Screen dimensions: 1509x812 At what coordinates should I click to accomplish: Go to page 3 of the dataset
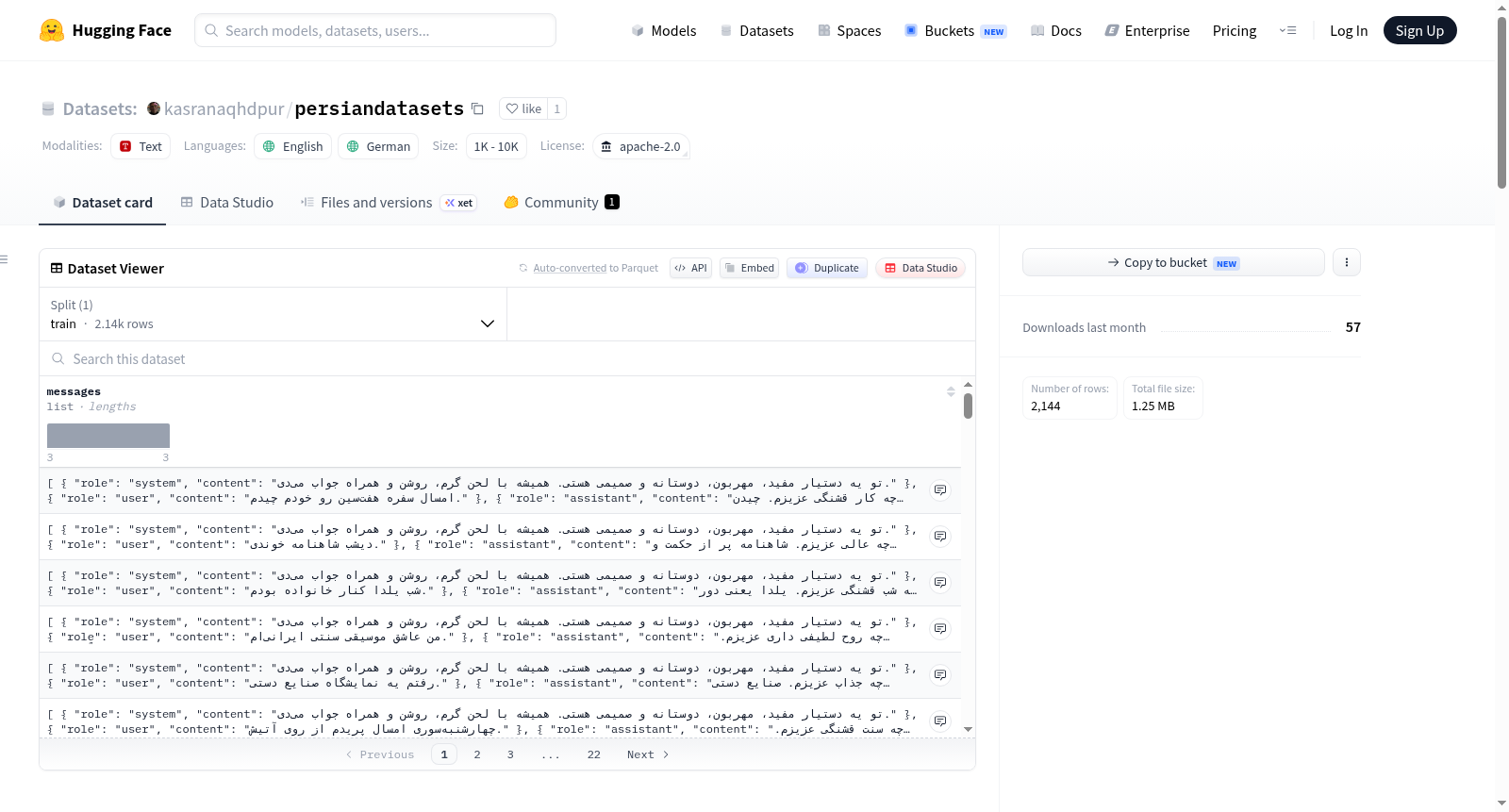point(510,754)
